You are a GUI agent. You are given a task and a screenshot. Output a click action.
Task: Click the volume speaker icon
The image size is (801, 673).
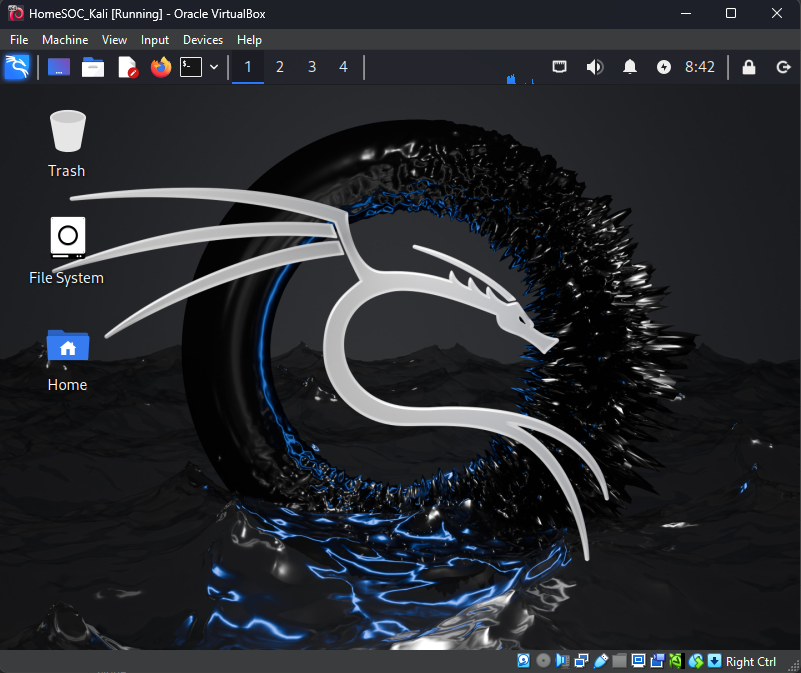click(595, 67)
